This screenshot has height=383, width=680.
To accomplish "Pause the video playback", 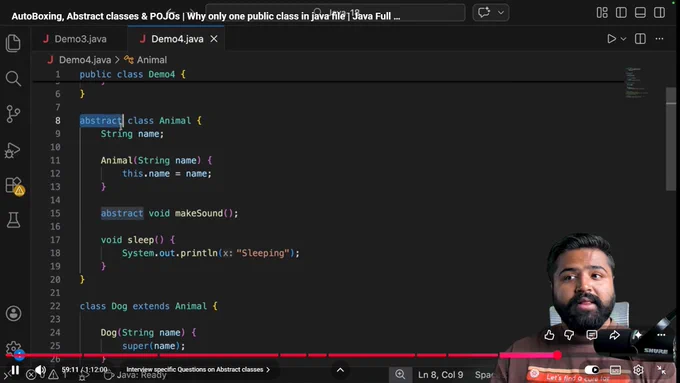I will tap(15, 370).
